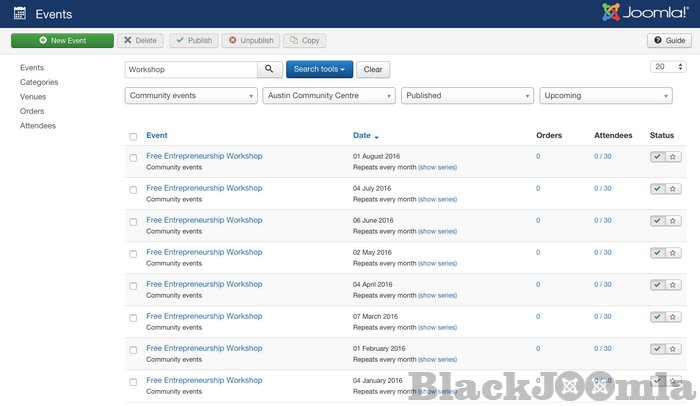Click the Workshop search input field
The image size is (700, 406).
pos(190,70)
